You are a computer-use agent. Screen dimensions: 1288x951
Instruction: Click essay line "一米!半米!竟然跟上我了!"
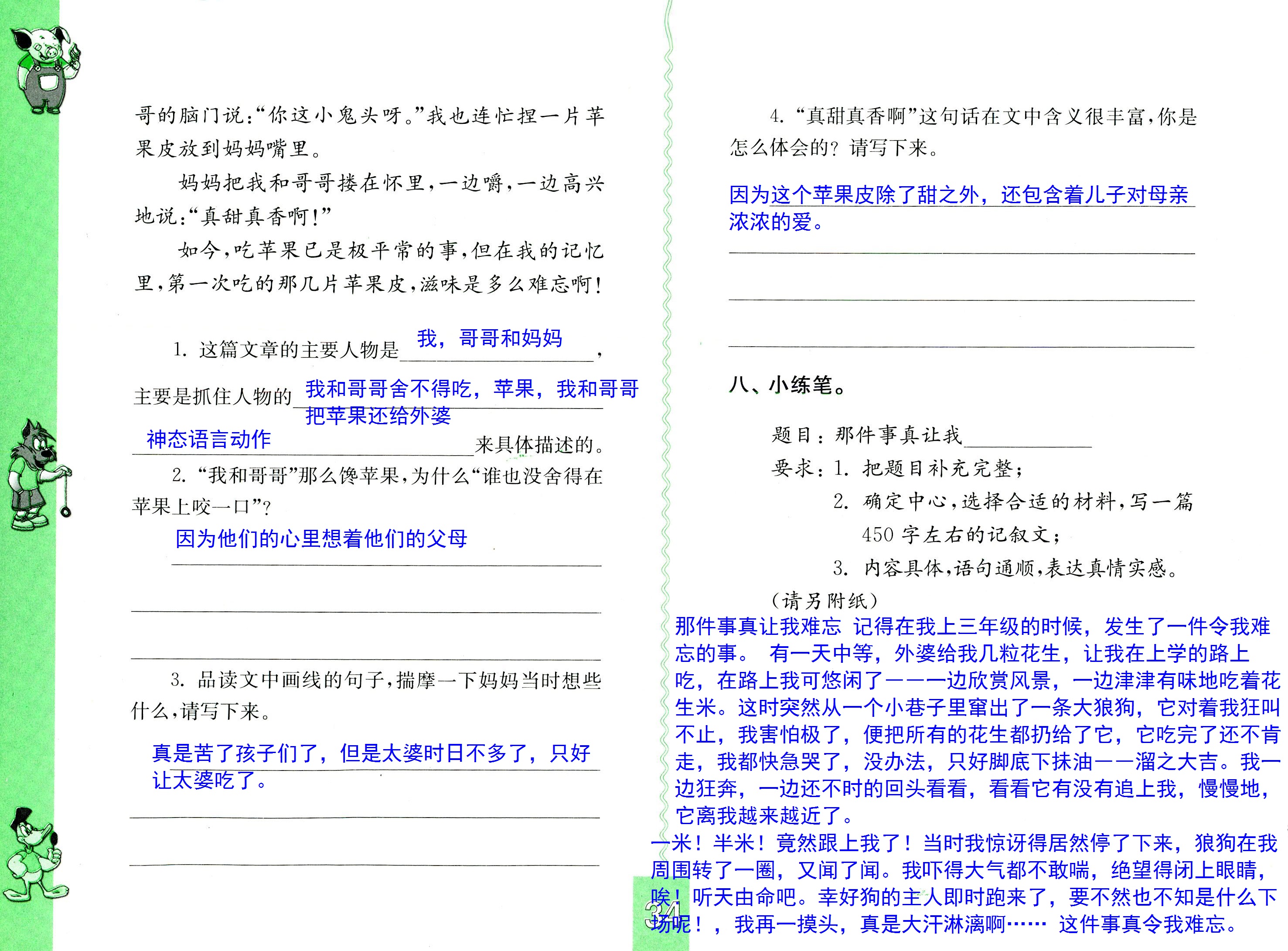tap(964, 843)
